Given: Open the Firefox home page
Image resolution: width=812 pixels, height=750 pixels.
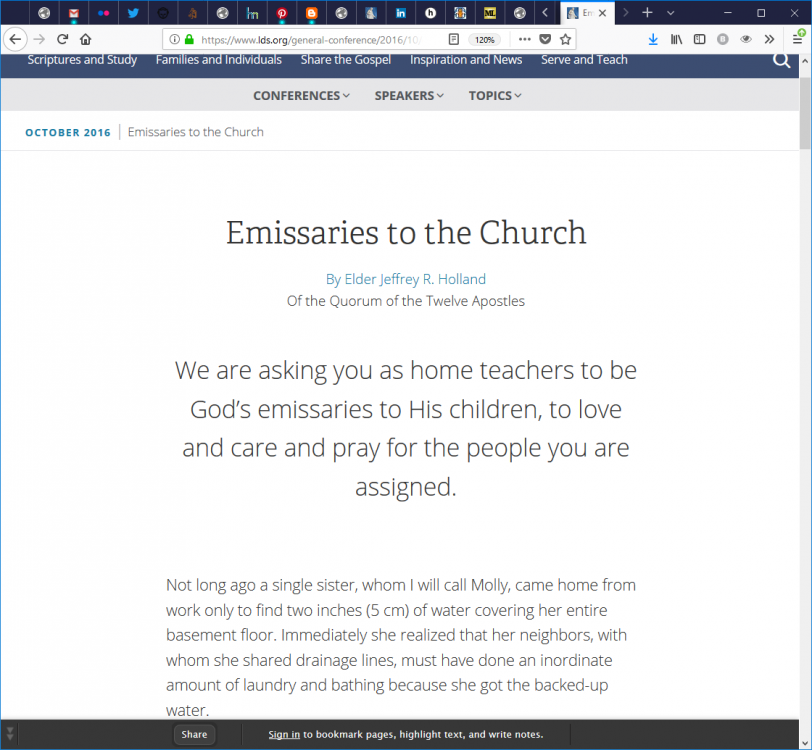Looking at the screenshot, I should point(85,39).
